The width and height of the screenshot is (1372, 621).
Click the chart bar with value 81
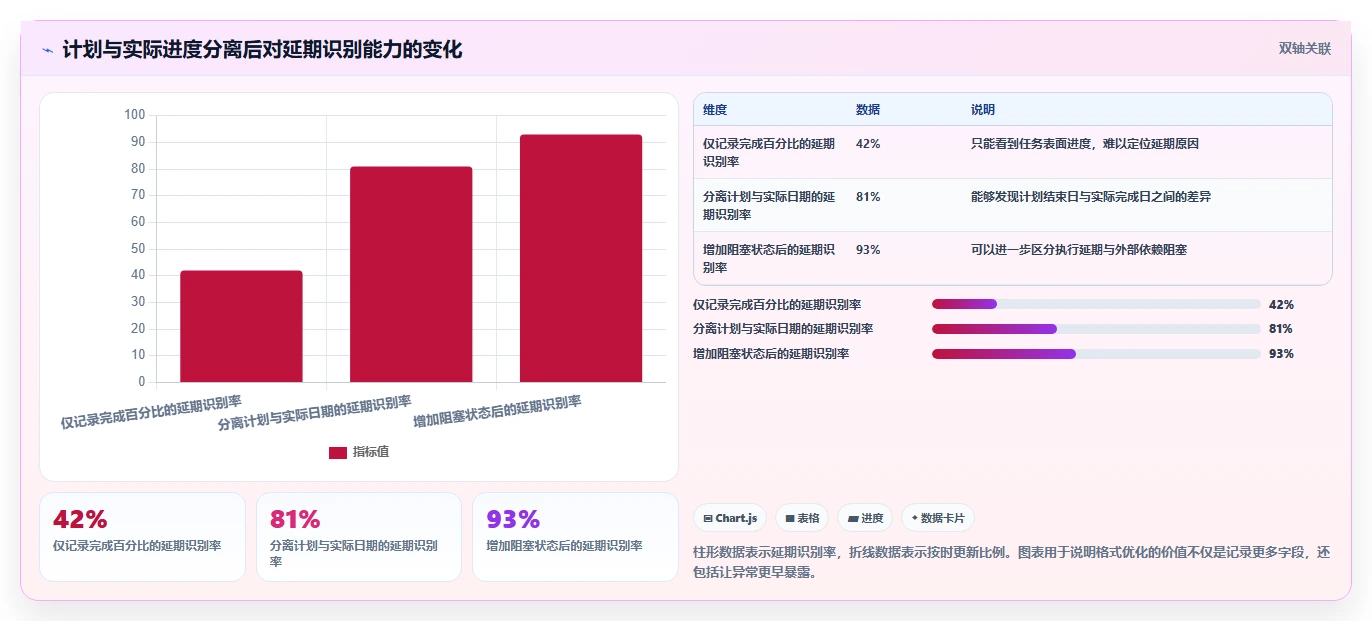click(x=411, y=274)
